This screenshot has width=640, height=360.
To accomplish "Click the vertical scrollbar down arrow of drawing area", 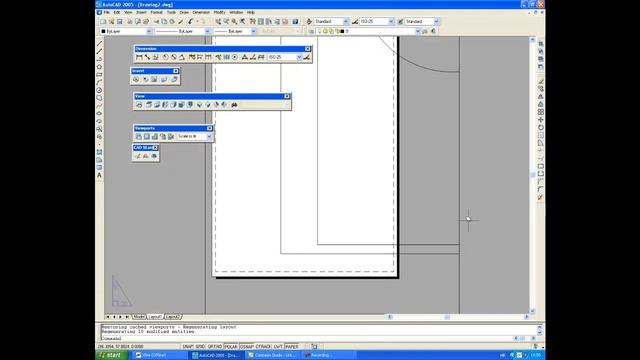I will (532, 311).
